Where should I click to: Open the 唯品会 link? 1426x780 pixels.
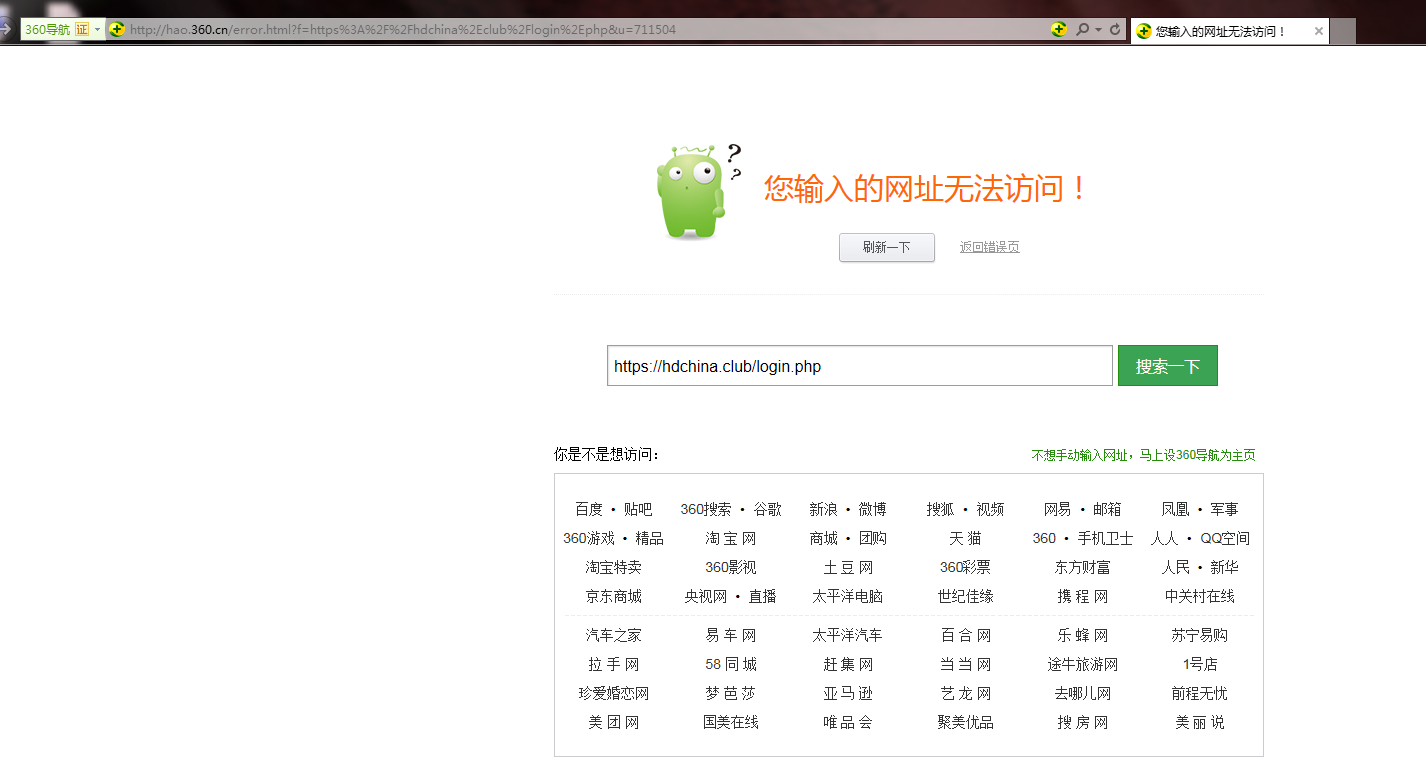pos(848,722)
